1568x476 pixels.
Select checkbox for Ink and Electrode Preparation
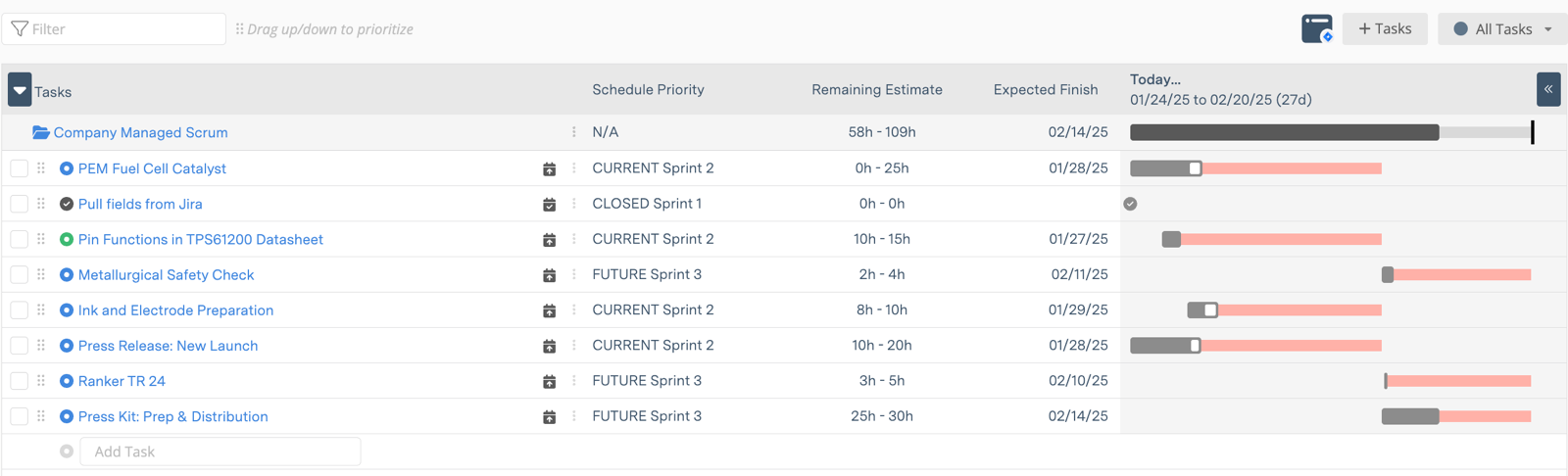[20, 310]
